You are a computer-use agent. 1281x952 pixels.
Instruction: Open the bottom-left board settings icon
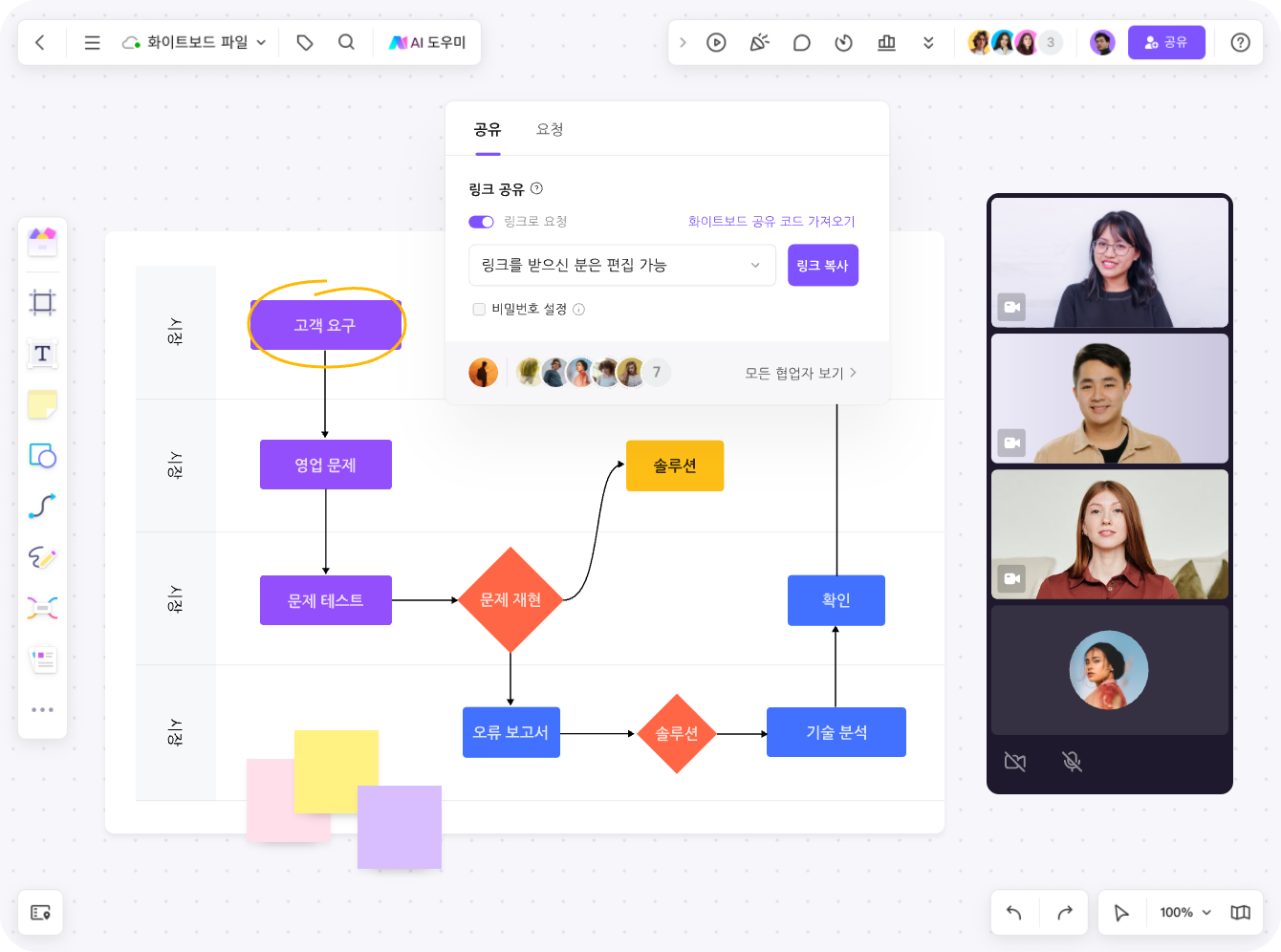coord(40,913)
